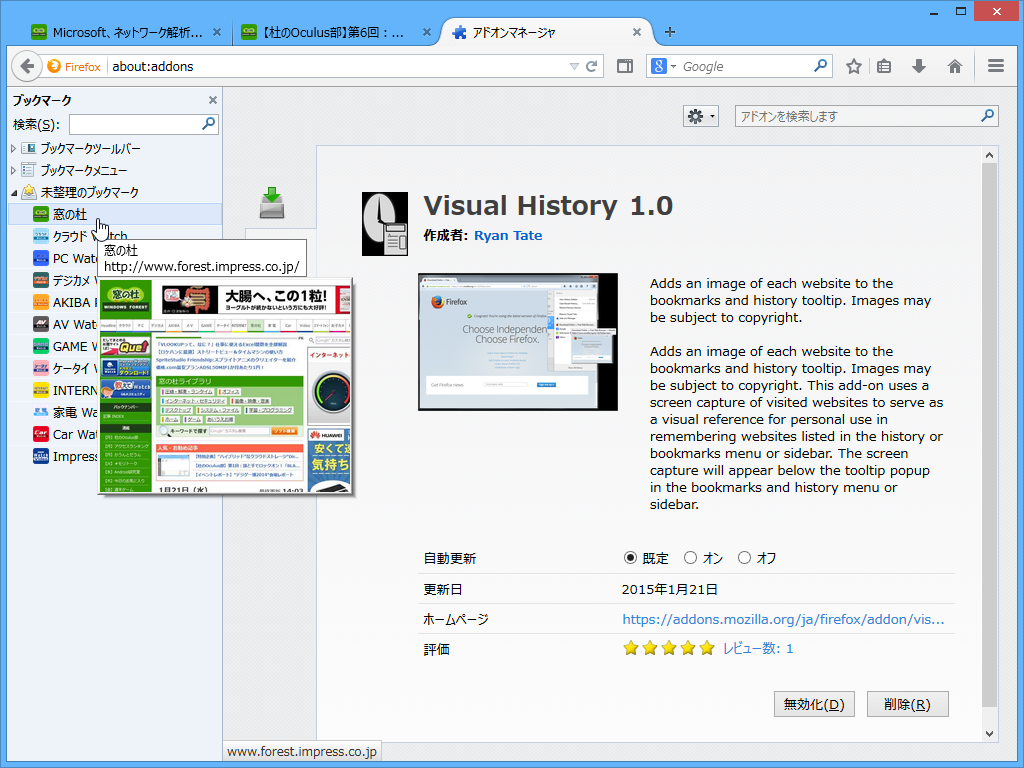Expand ブックマークツールバー folder
Screen dimensions: 1024x768
tap(14, 149)
